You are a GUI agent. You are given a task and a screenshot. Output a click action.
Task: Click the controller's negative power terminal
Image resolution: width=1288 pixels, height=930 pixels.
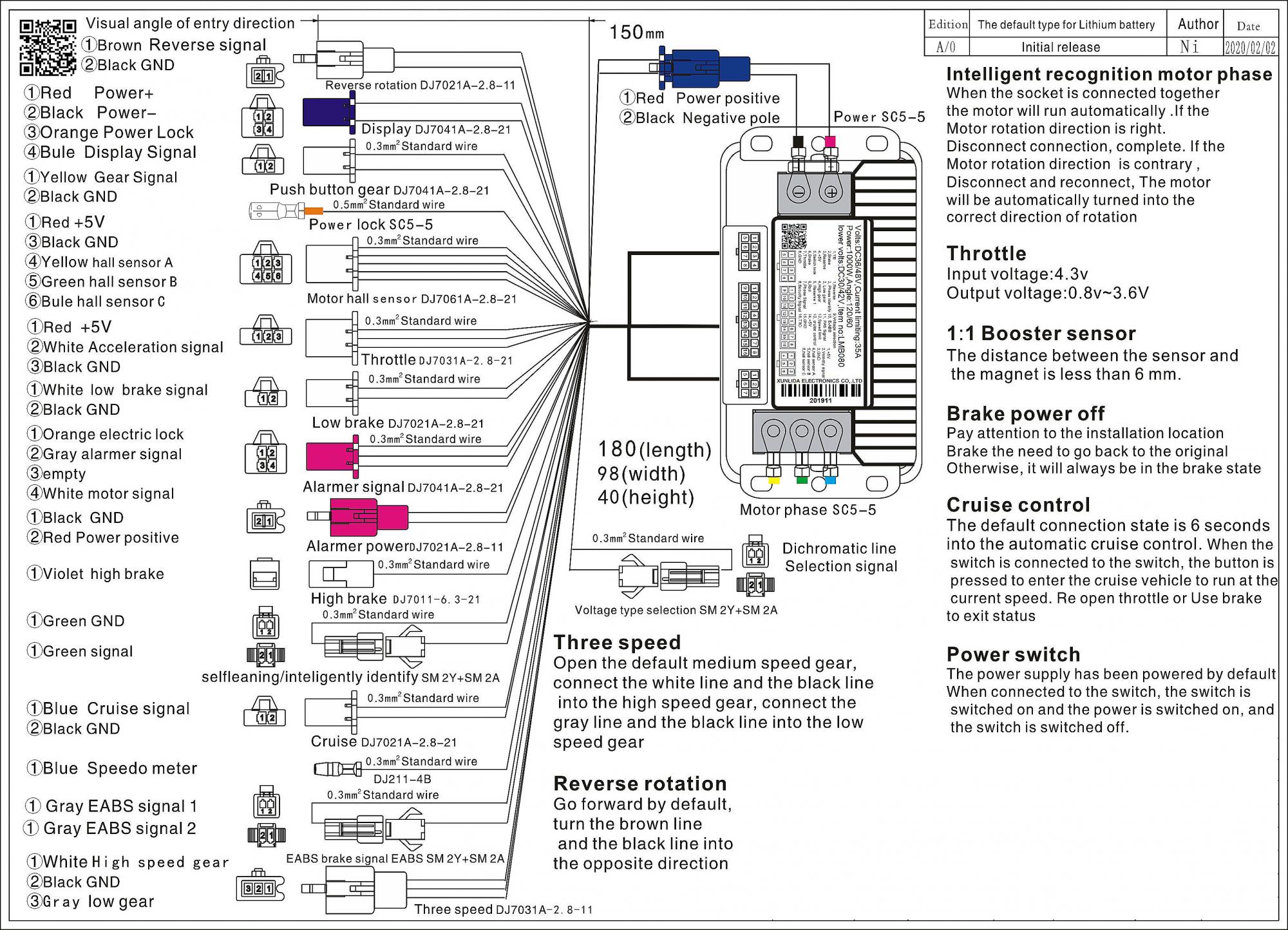[x=799, y=191]
